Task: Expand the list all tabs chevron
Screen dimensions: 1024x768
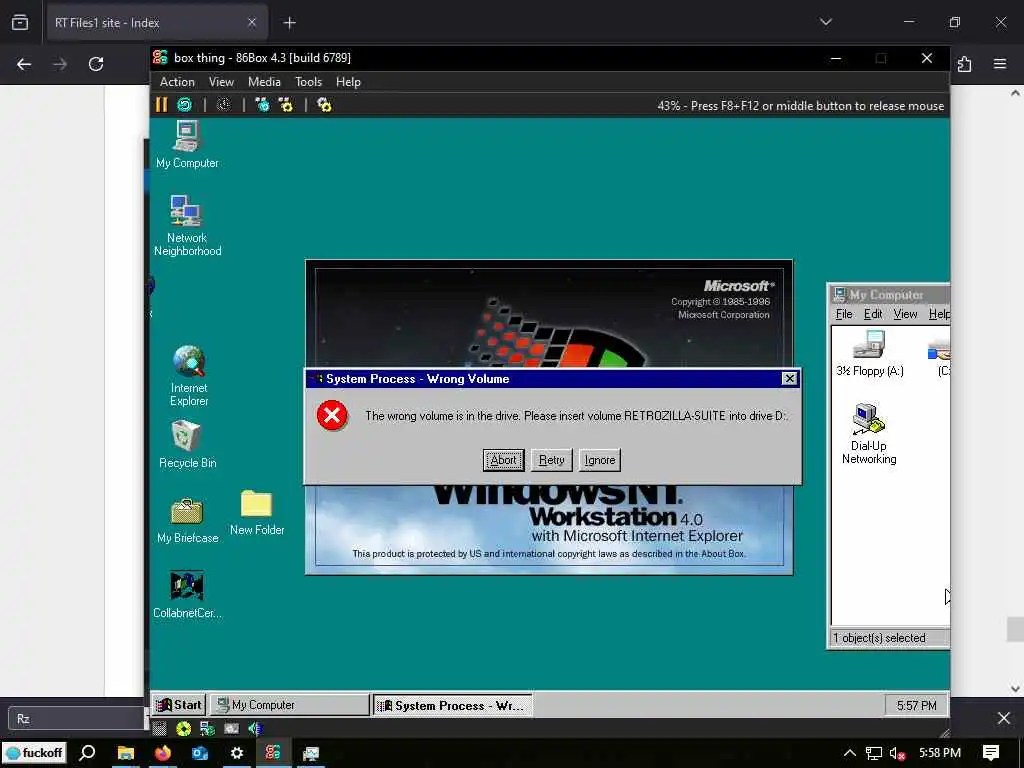Action: (826, 22)
